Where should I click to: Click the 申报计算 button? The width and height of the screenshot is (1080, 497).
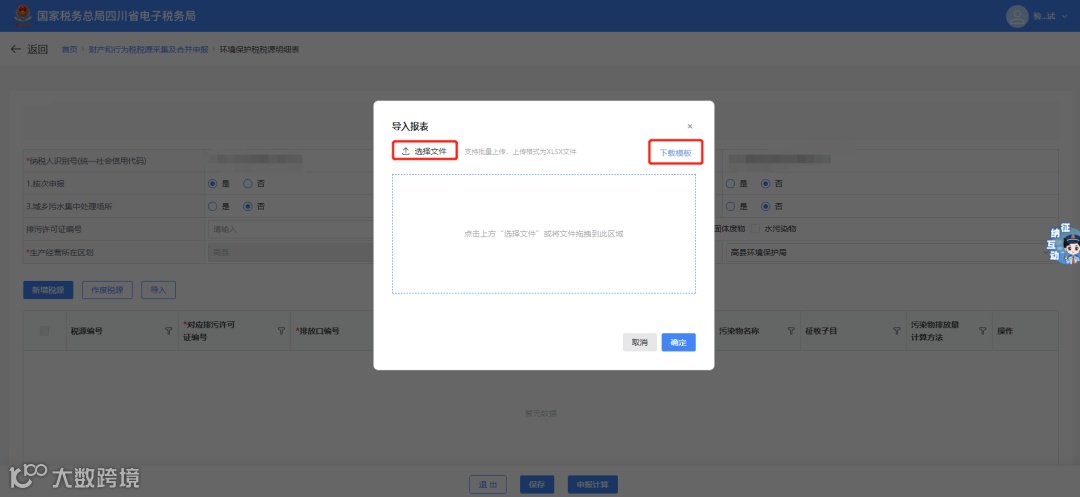point(592,485)
